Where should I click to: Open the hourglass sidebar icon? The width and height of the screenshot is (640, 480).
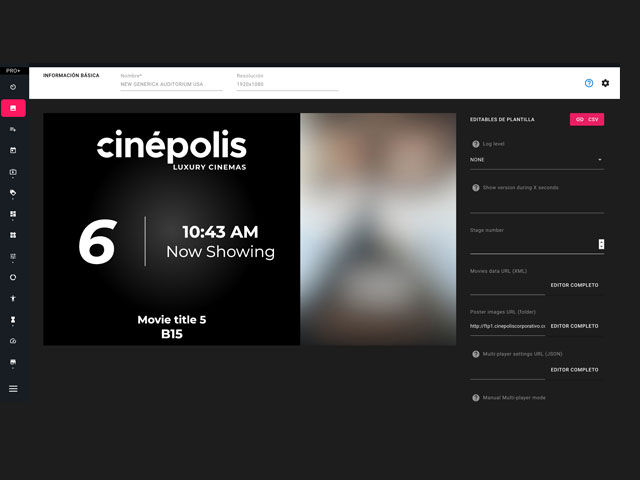[x=13, y=320]
